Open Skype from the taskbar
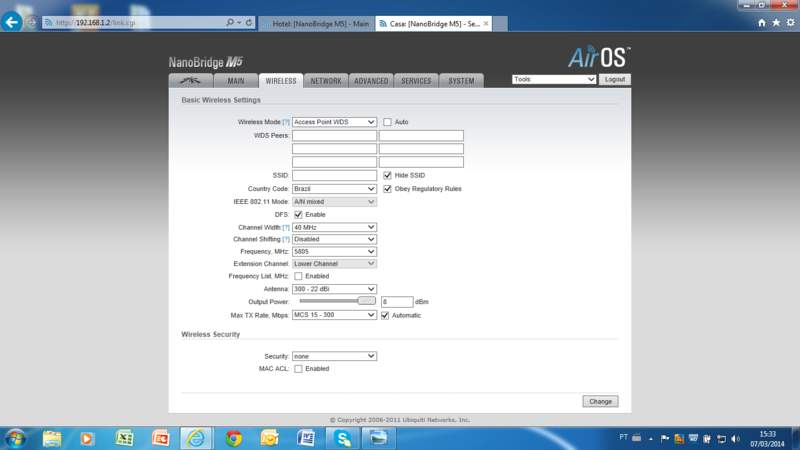This screenshot has width=800, height=450. coord(342,438)
